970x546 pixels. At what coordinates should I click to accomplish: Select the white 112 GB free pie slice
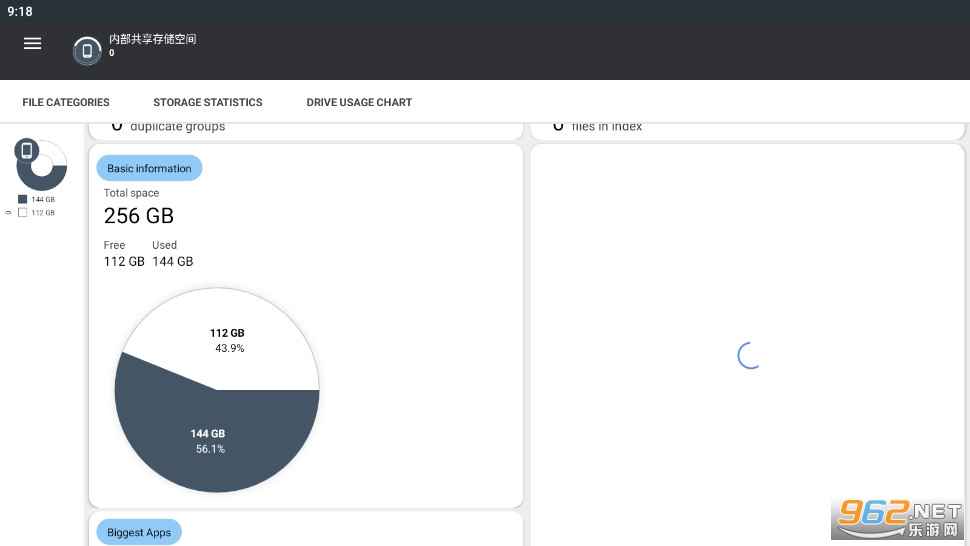[x=225, y=335]
